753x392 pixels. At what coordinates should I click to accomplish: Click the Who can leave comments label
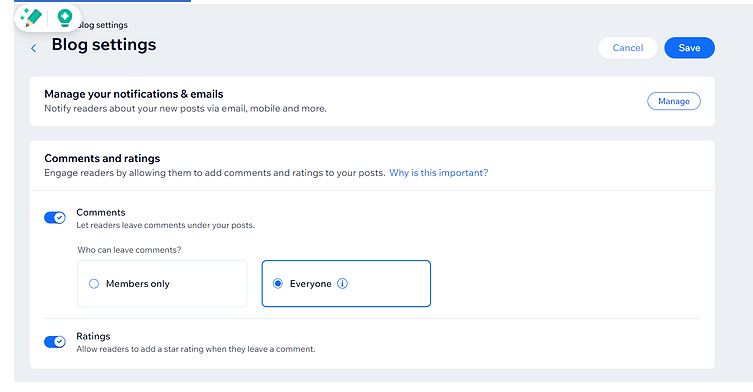pyautogui.click(x=129, y=250)
